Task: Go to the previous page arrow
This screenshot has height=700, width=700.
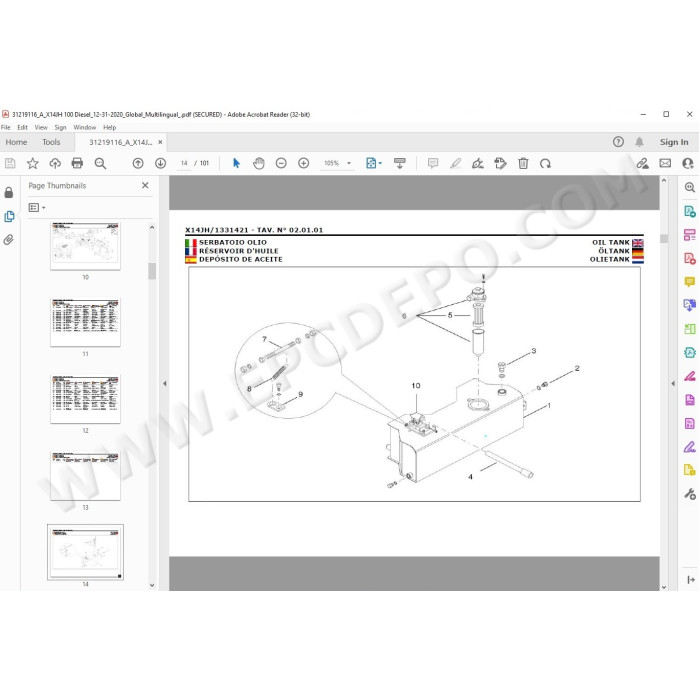Action: point(138,163)
